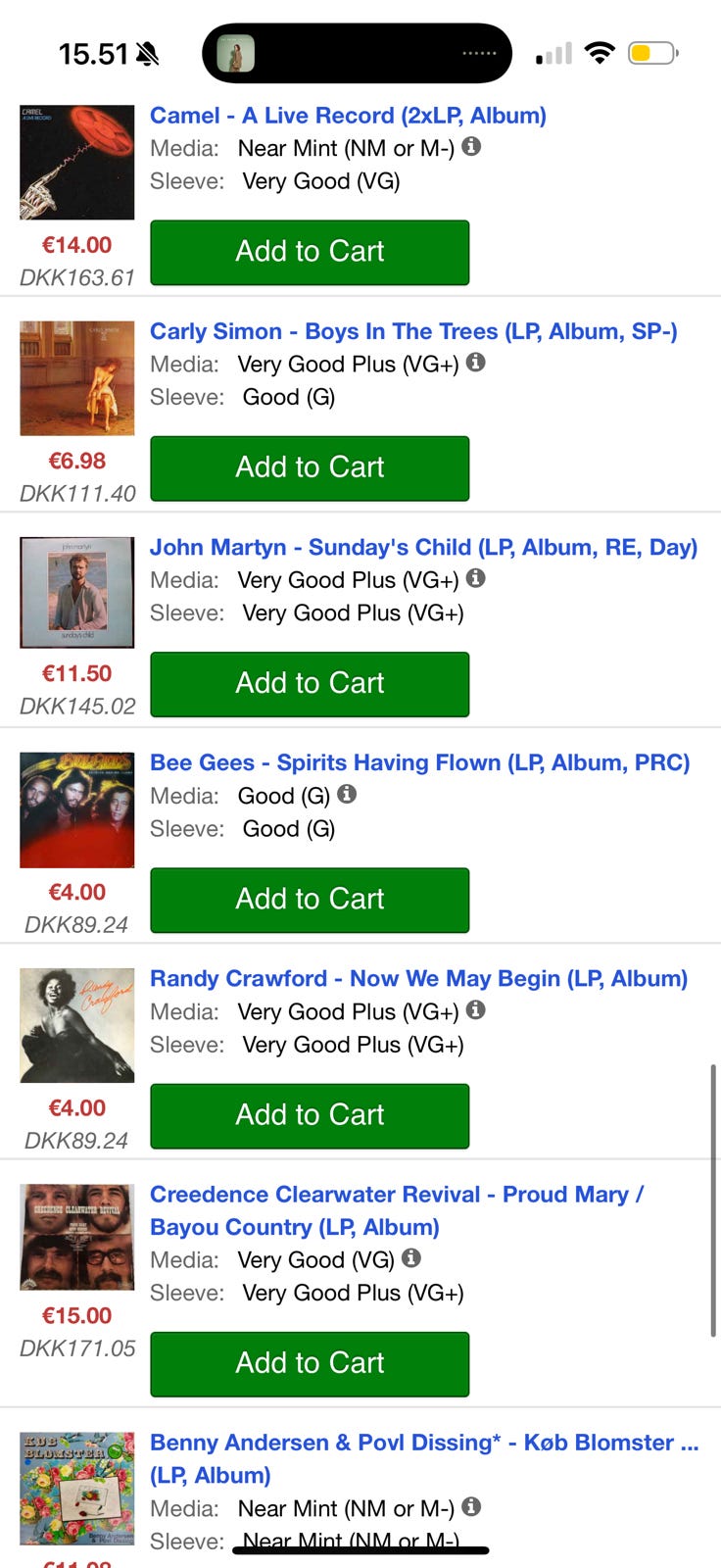Add John Martyn Sunday's Child to cart
The width and height of the screenshot is (721, 1568).
[310, 683]
